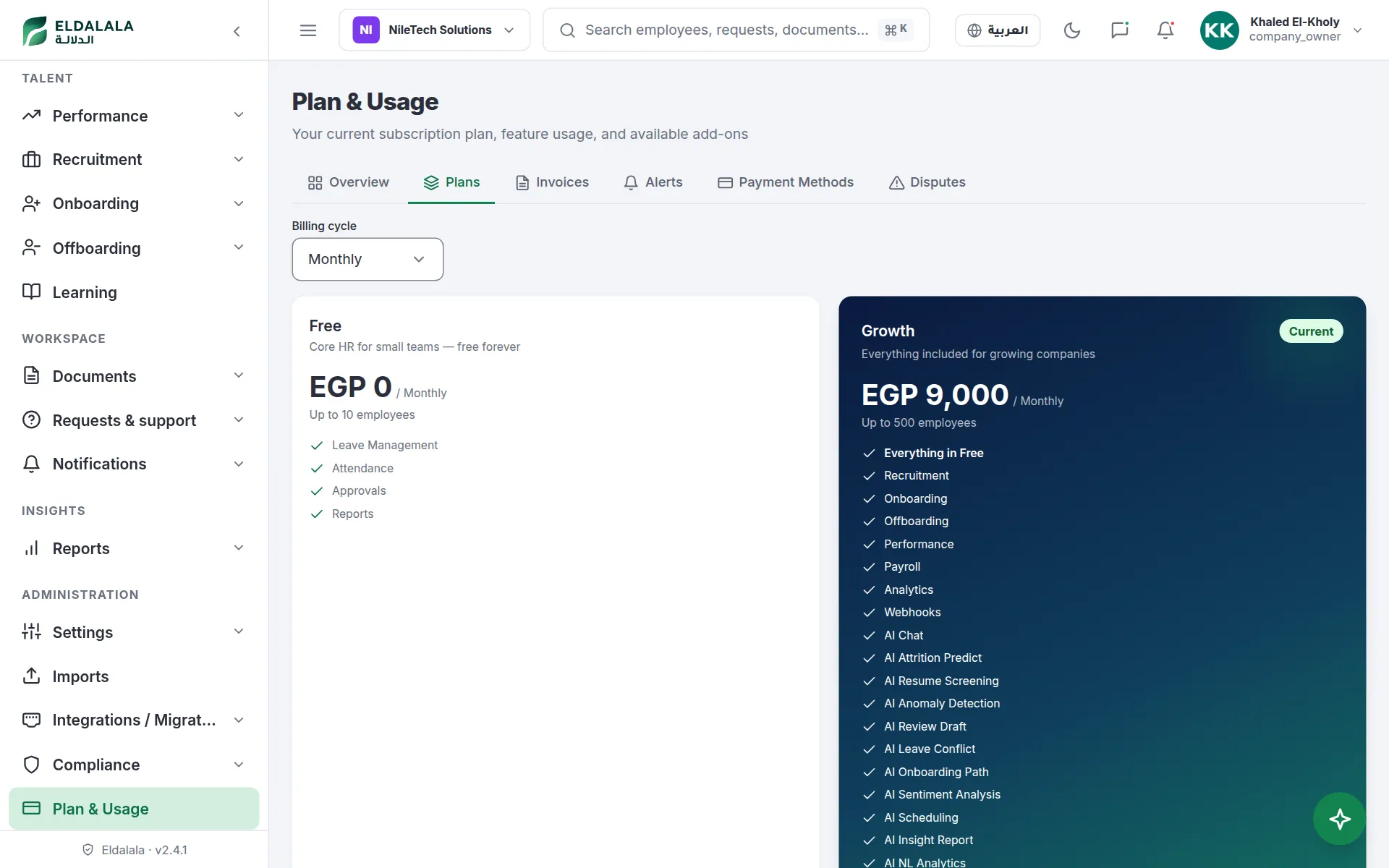Click the Free plan title

[x=325, y=325]
